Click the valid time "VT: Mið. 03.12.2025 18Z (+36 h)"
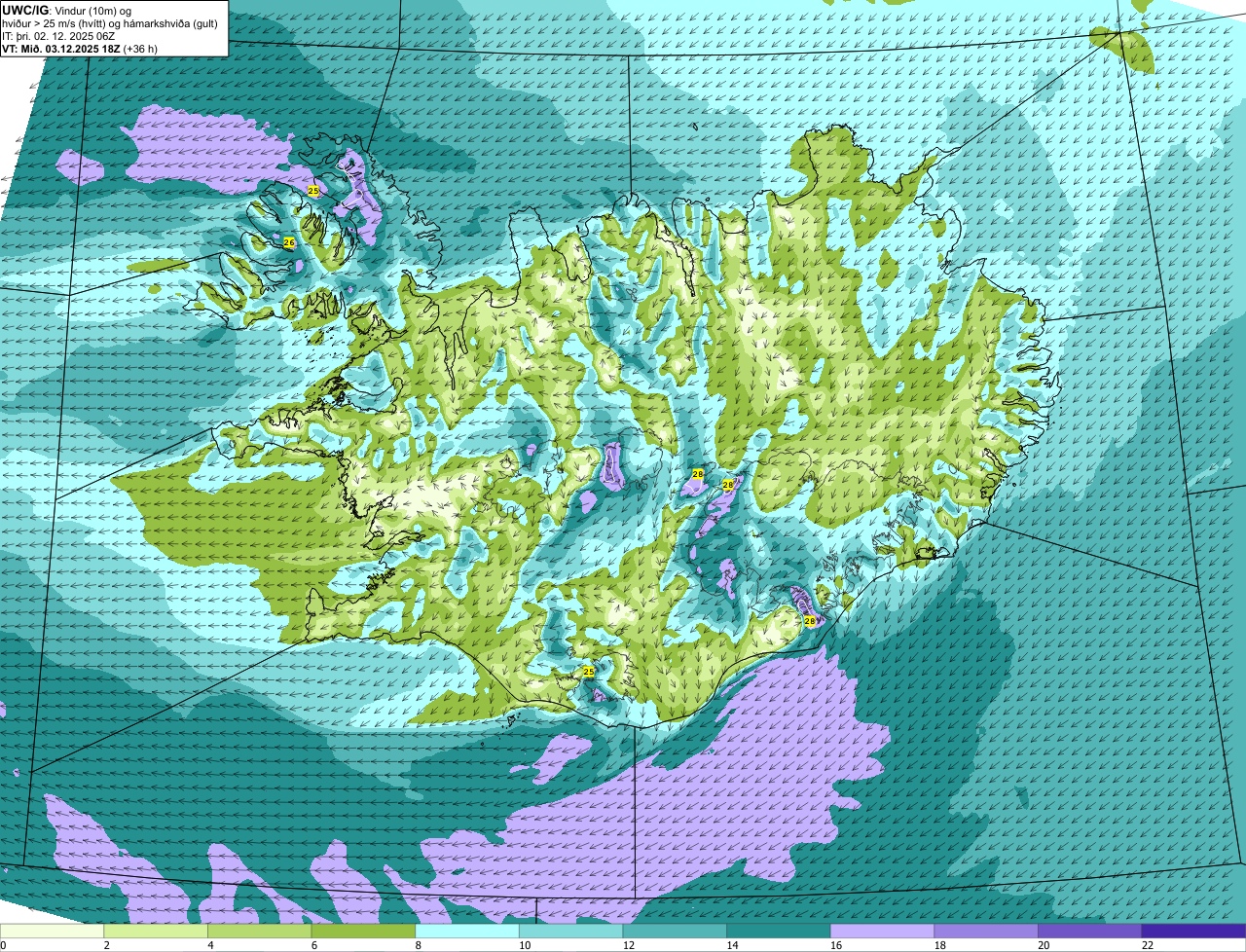The image size is (1246, 952). pyautogui.click(x=80, y=49)
